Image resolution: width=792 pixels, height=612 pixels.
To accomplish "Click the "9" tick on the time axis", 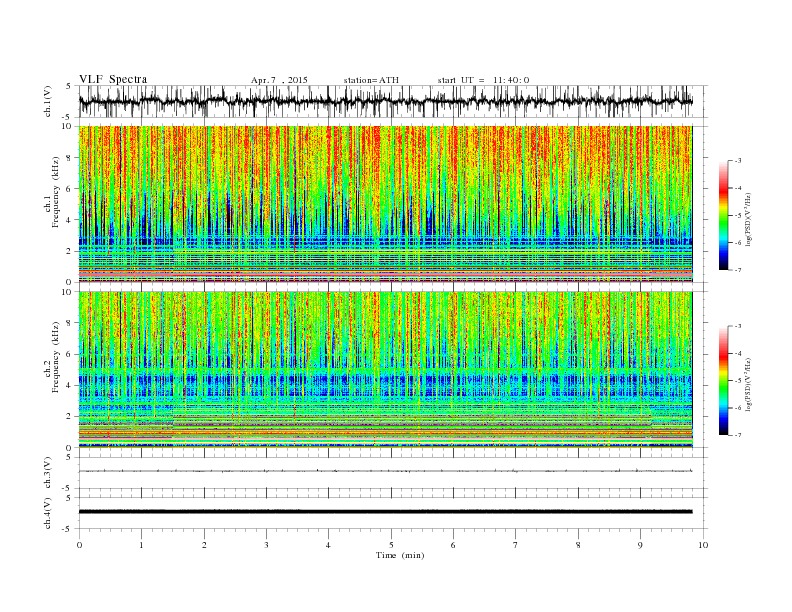I will tap(640, 545).
